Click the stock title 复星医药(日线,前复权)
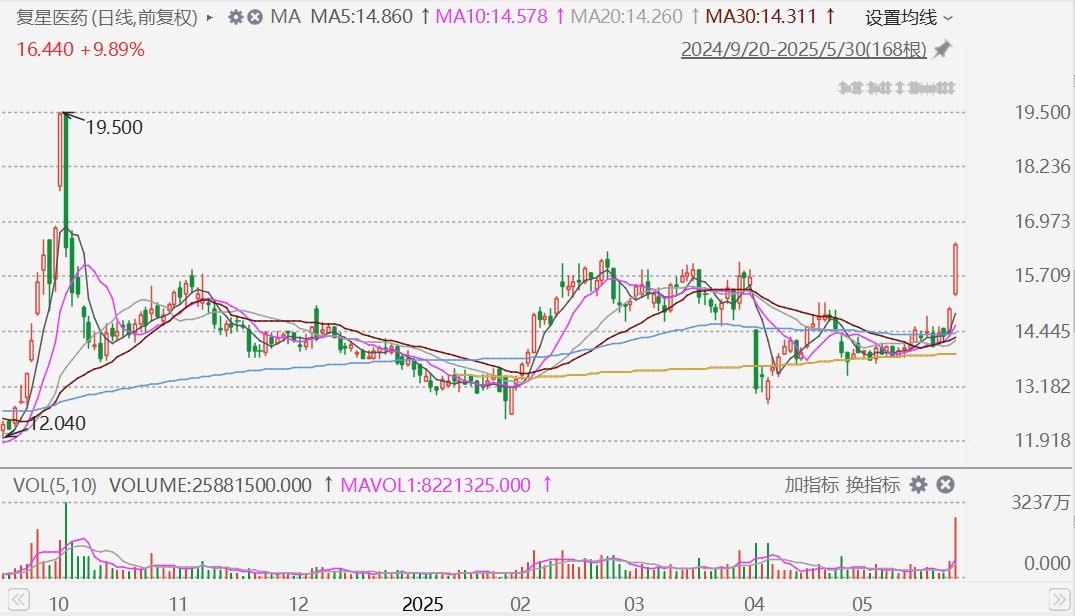Viewport: 1075px width, 616px height. click(x=107, y=17)
